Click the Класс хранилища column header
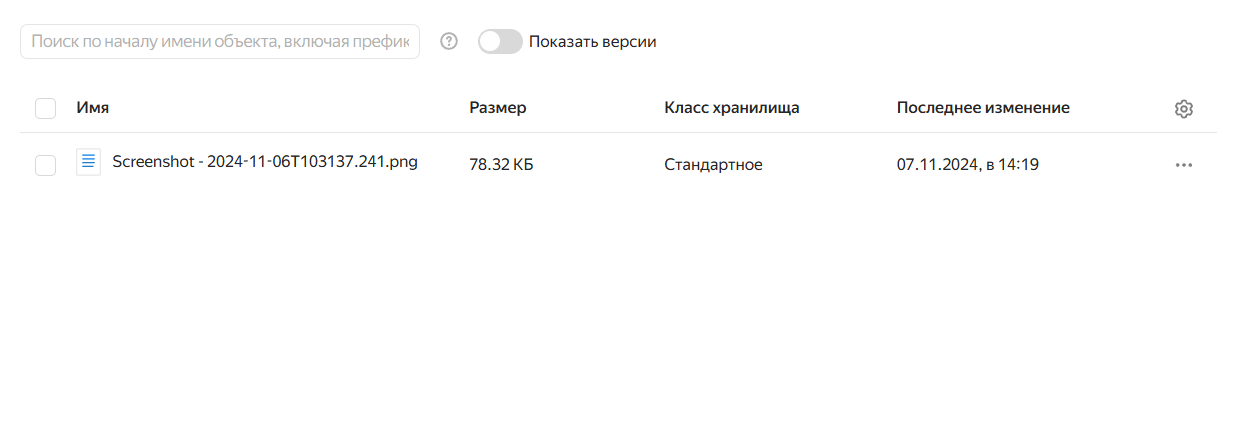Image resolution: width=1240 pixels, height=436 pixels. tap(732, 108)
